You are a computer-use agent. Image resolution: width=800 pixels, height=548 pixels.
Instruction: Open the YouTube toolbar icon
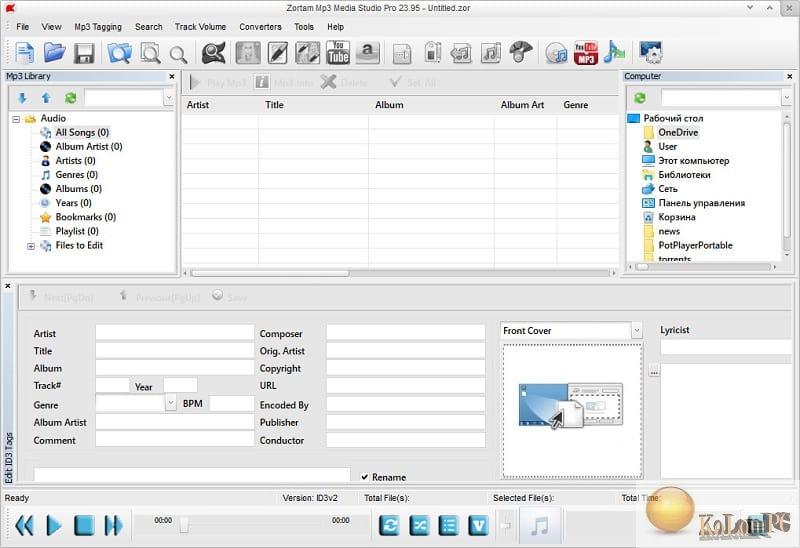point(337,53)
